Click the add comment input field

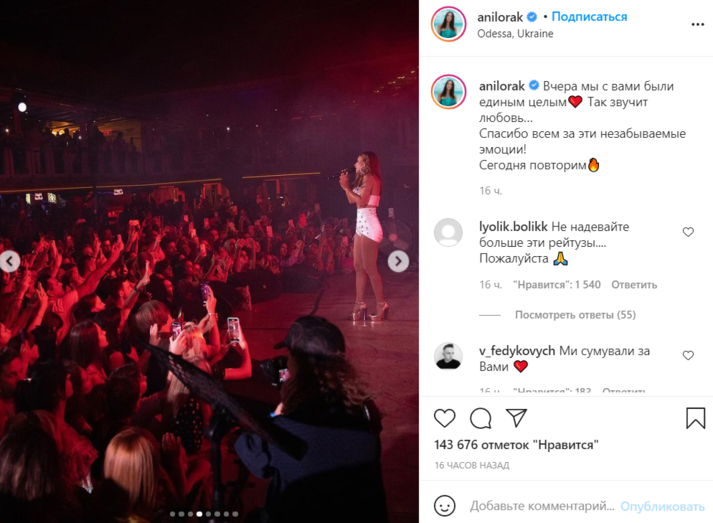(x=542, y=506)
